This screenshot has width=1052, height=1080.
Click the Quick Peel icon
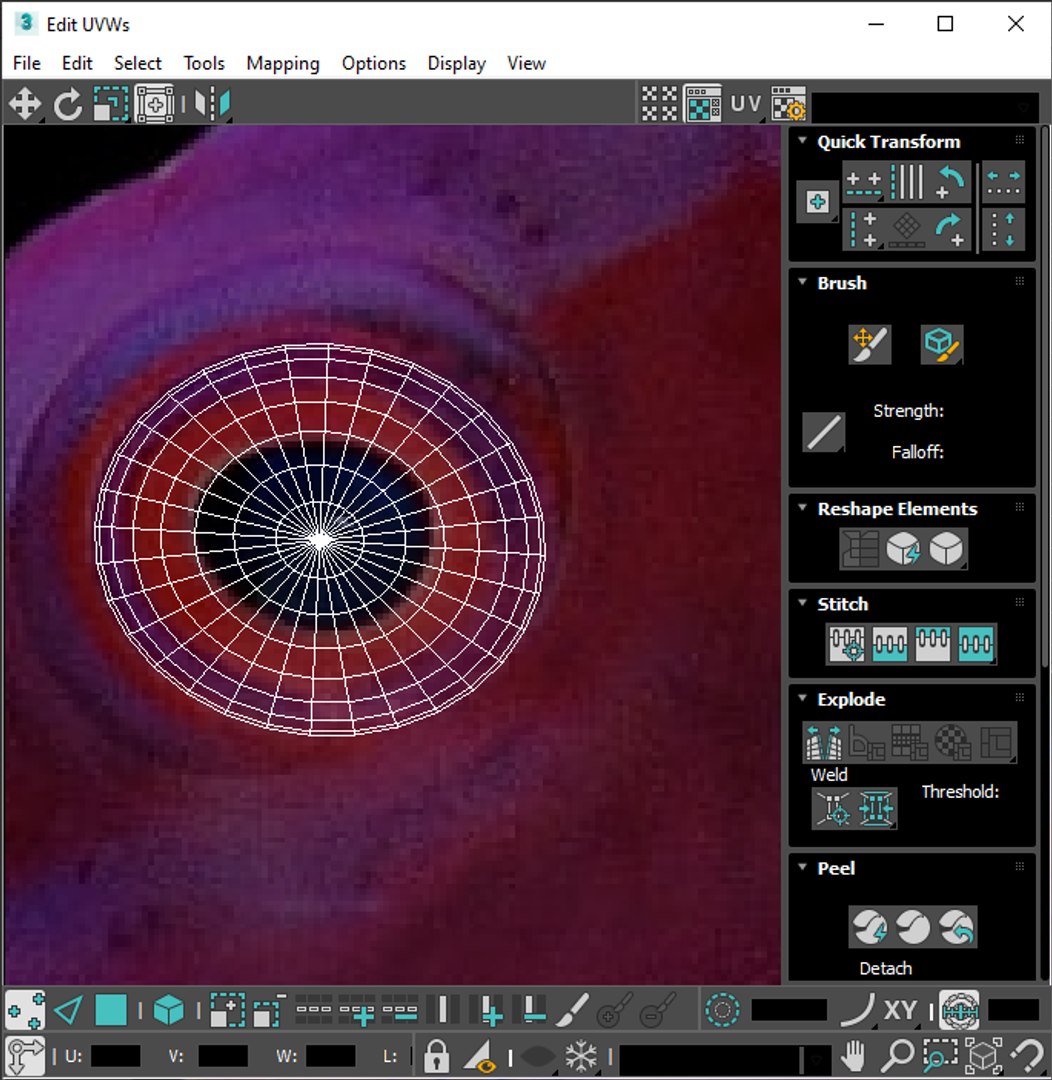[x=870, y=927]
